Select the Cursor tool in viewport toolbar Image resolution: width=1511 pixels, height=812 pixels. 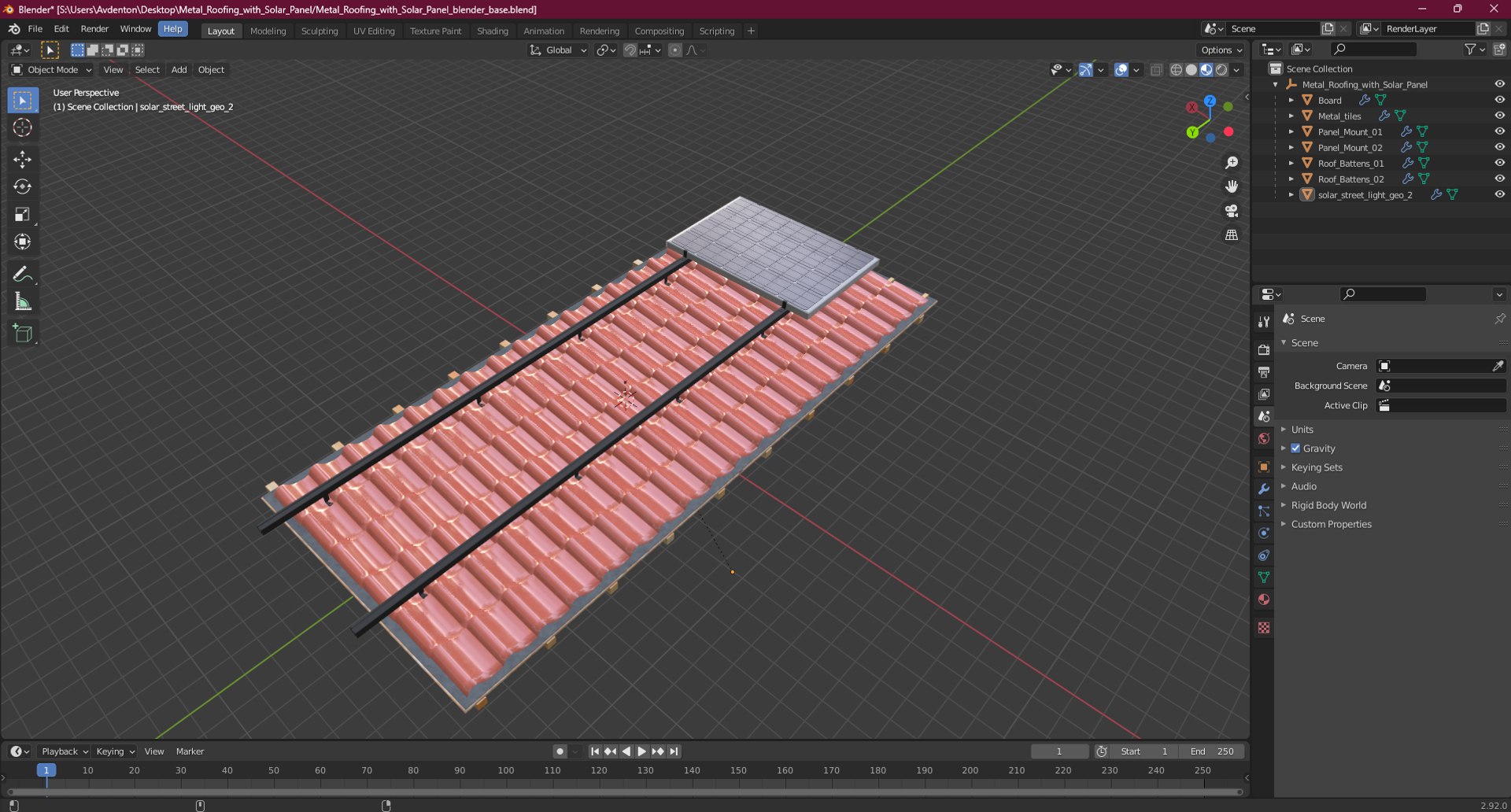(22, 128)
